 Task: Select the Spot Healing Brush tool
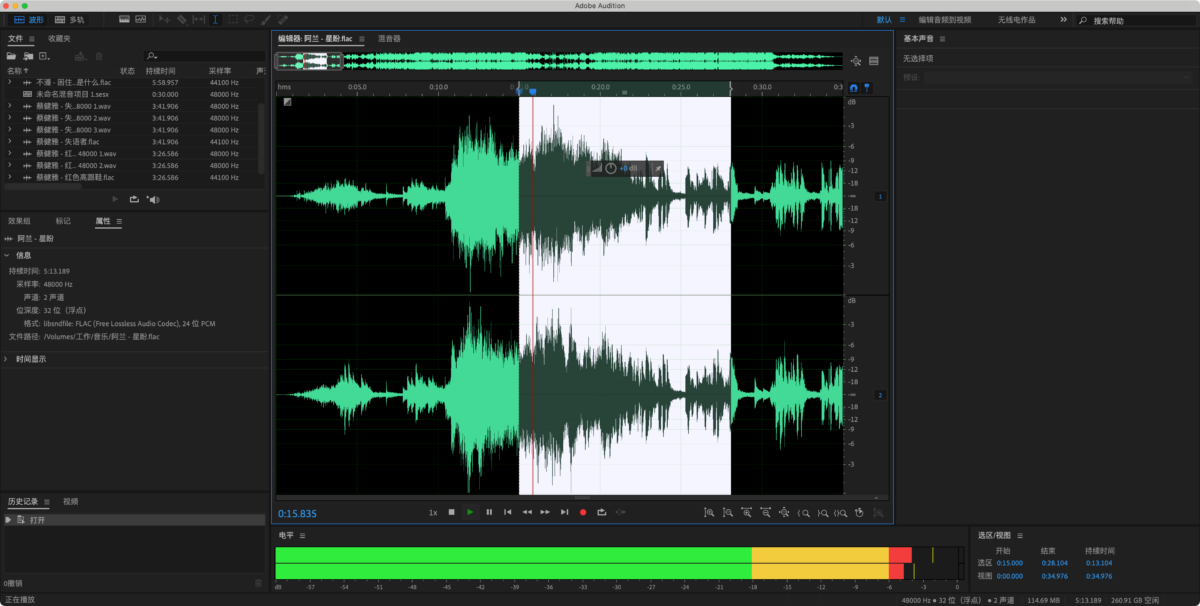(282, 19)
